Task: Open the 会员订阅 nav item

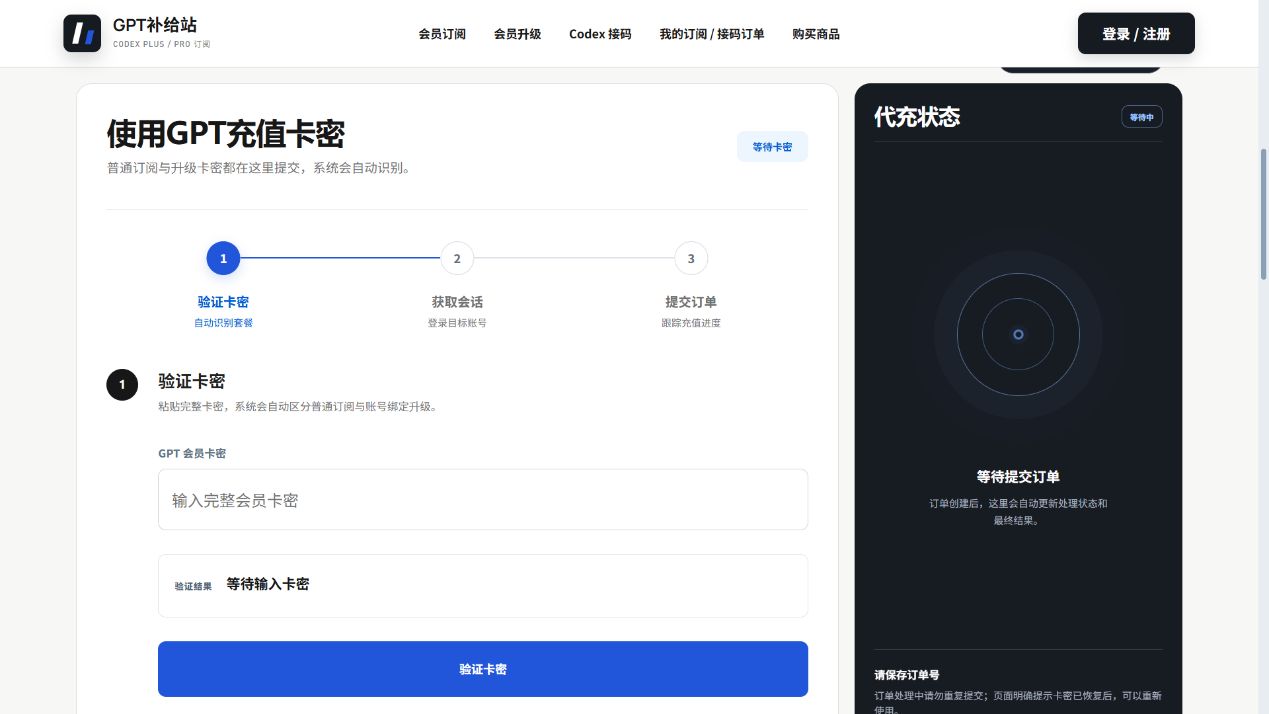Action: (x=442, y=34)
